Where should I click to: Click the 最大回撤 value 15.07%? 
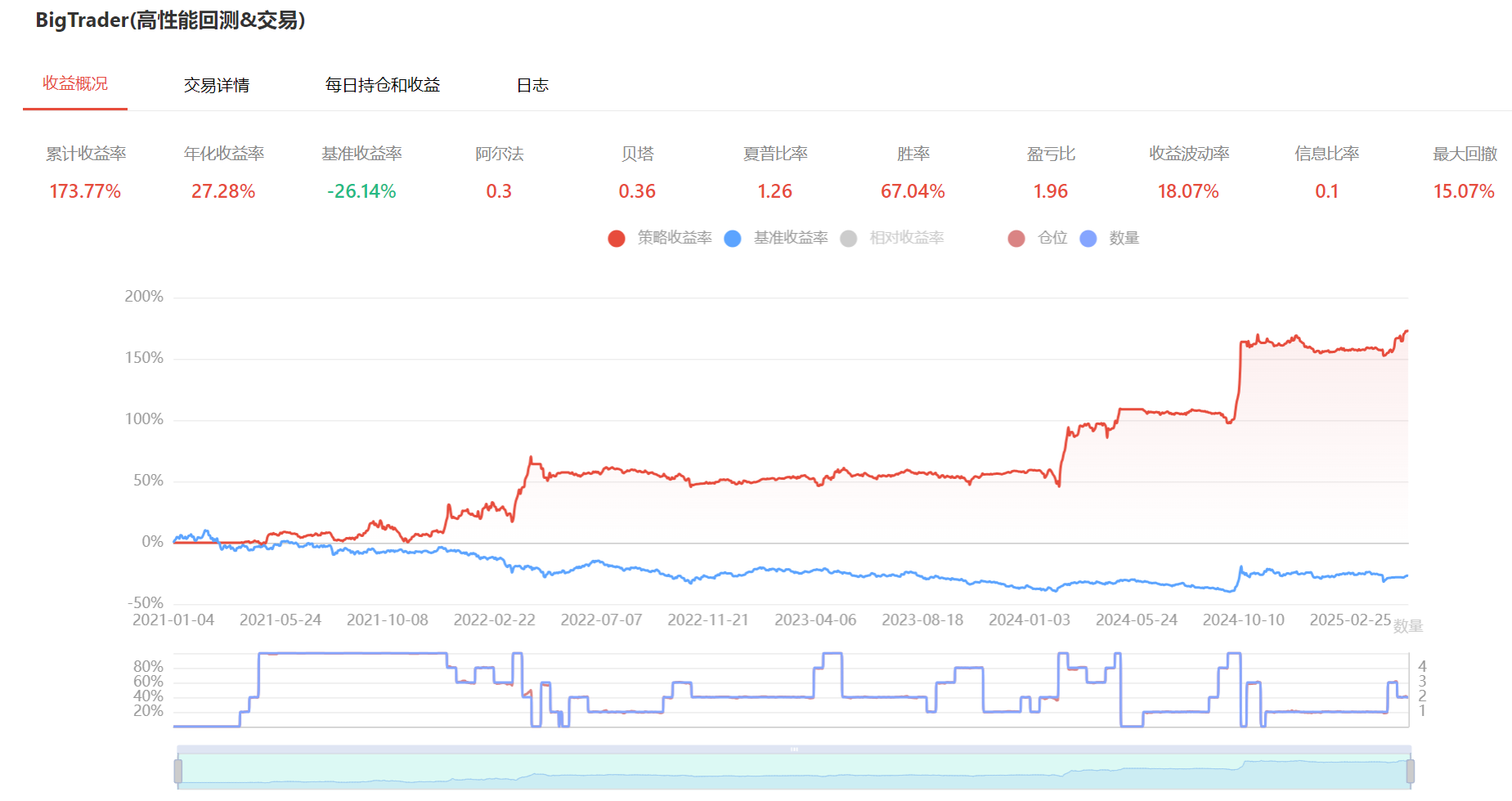tap(1464, 191)
